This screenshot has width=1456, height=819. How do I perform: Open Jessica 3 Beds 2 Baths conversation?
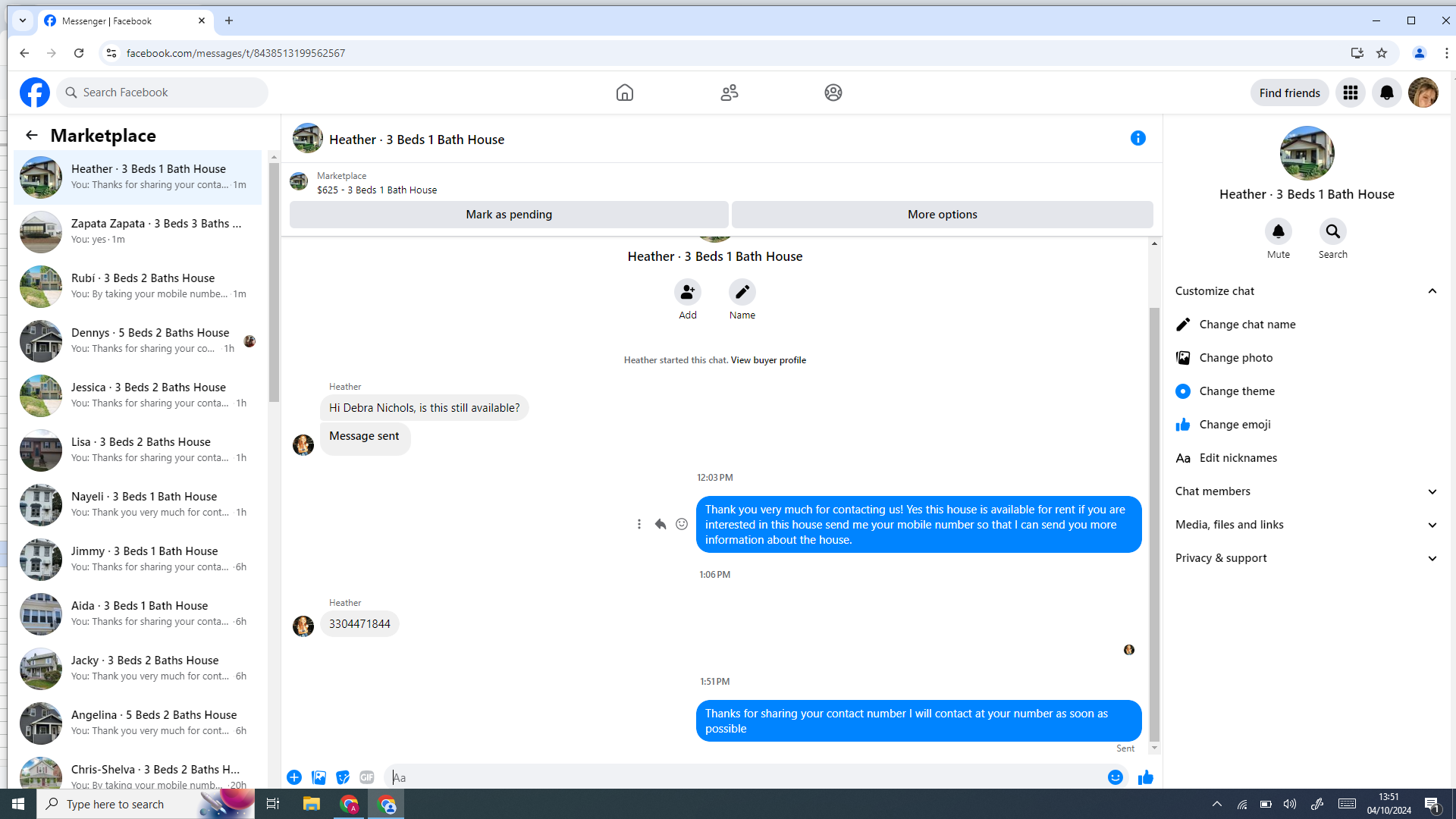pyautogui.click(x=138, y=396)
